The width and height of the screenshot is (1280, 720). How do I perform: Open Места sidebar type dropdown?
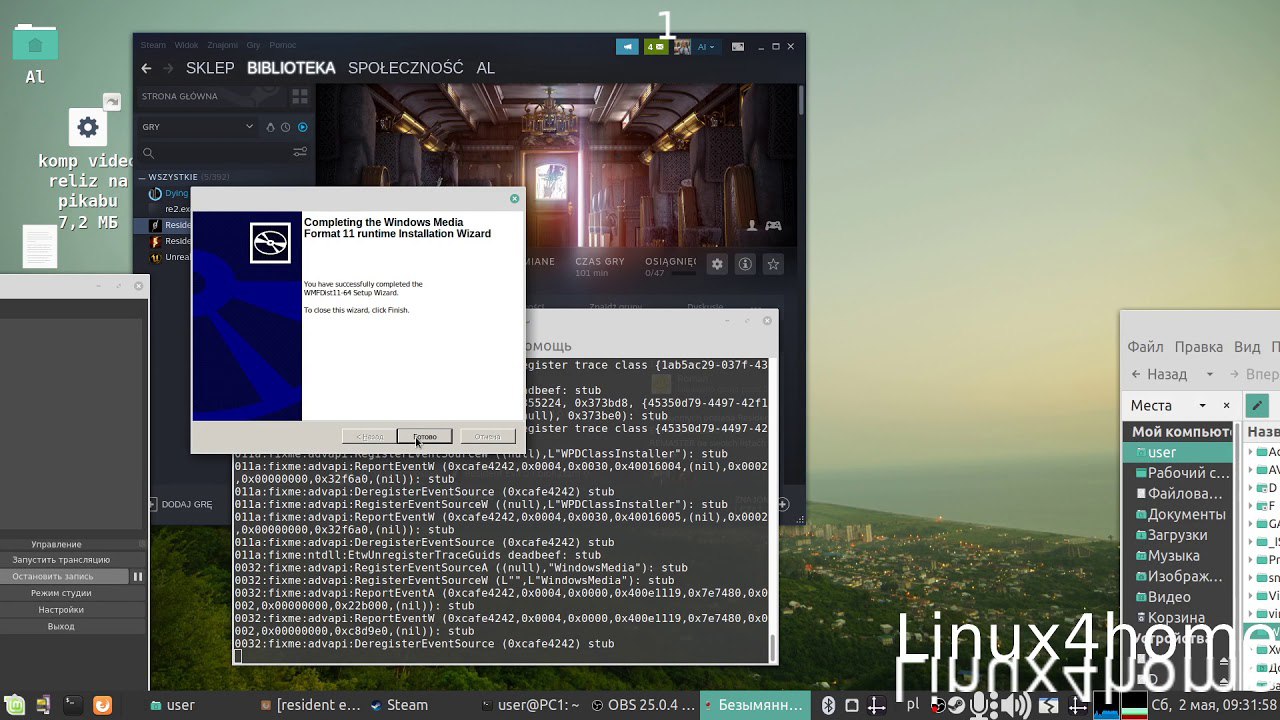pos(1202,406)
